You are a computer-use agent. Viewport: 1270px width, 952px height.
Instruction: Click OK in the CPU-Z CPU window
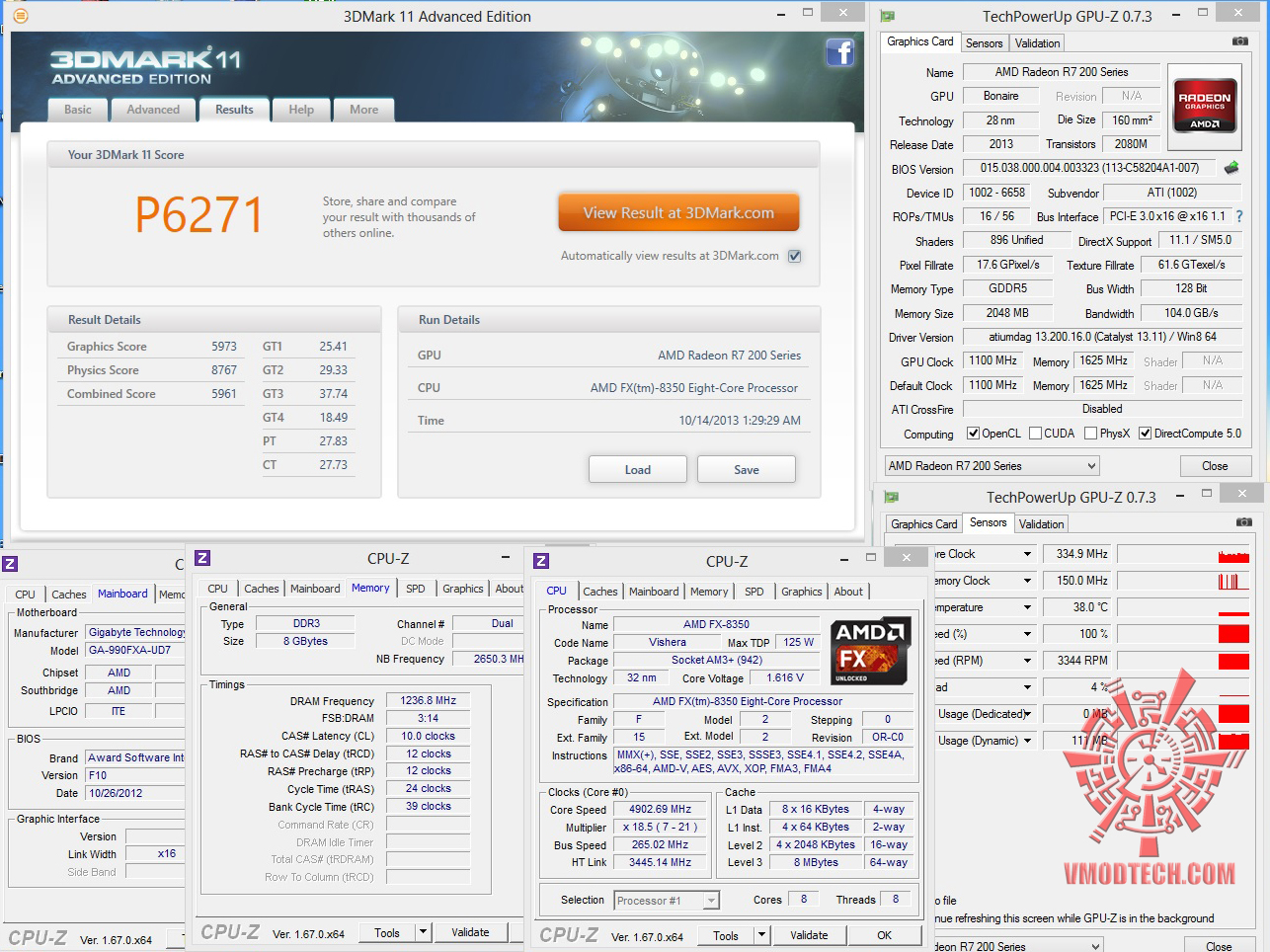(x=884, y=935)
